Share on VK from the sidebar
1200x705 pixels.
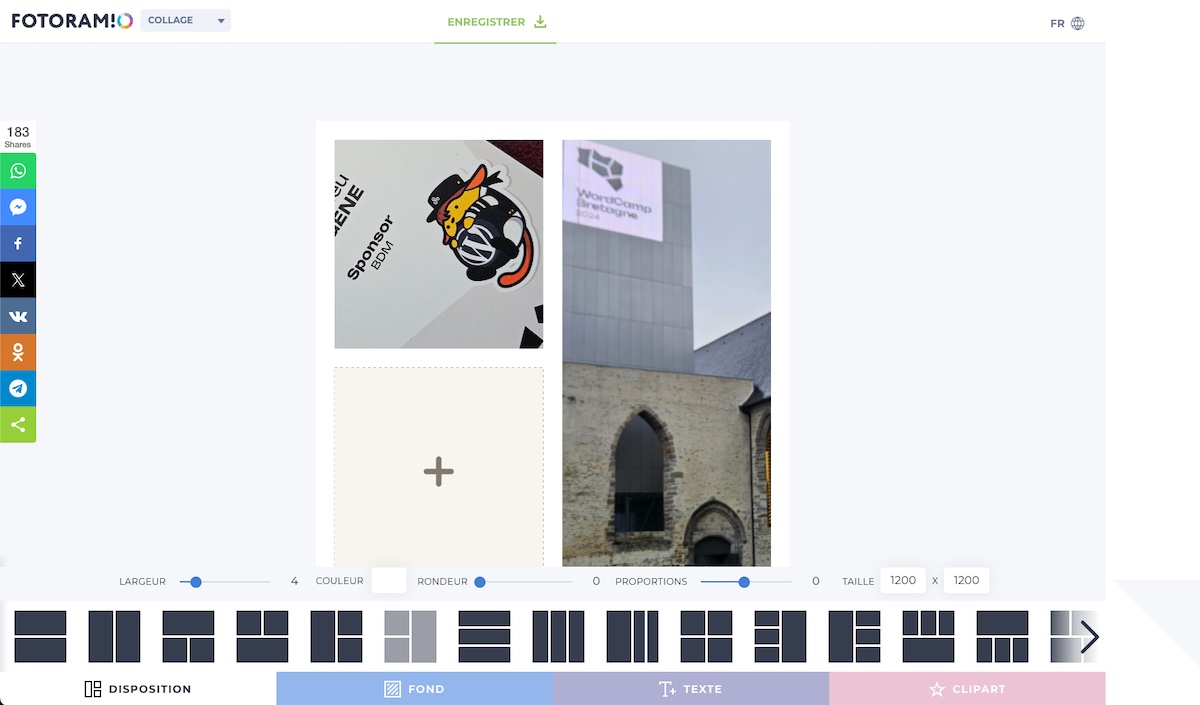(18, 316)
